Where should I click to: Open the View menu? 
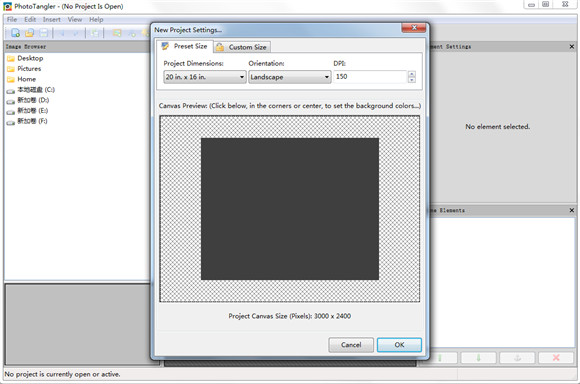pos(75,19)
